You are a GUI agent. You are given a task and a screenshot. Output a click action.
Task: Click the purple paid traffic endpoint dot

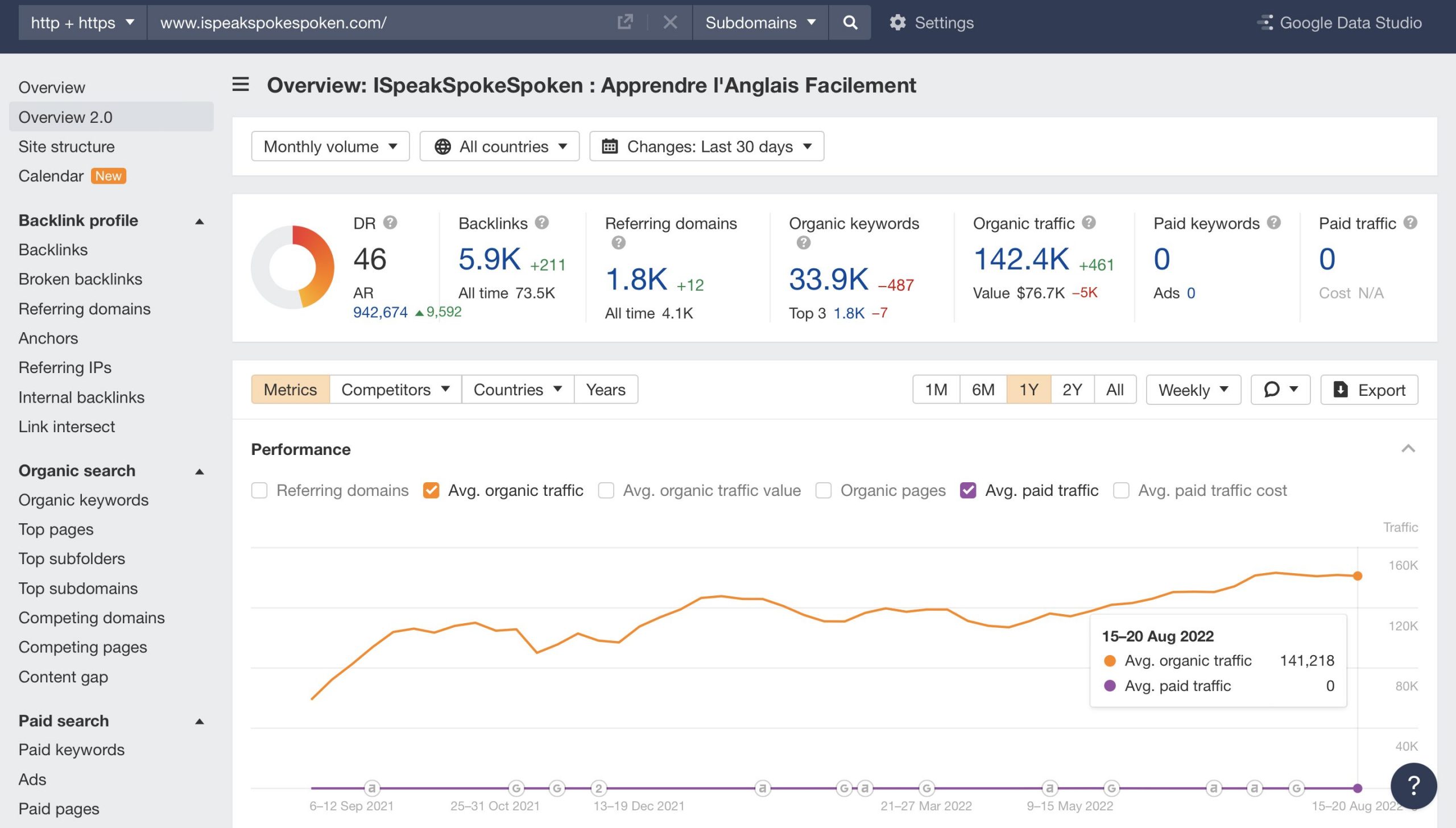[x=1358, y=788]
